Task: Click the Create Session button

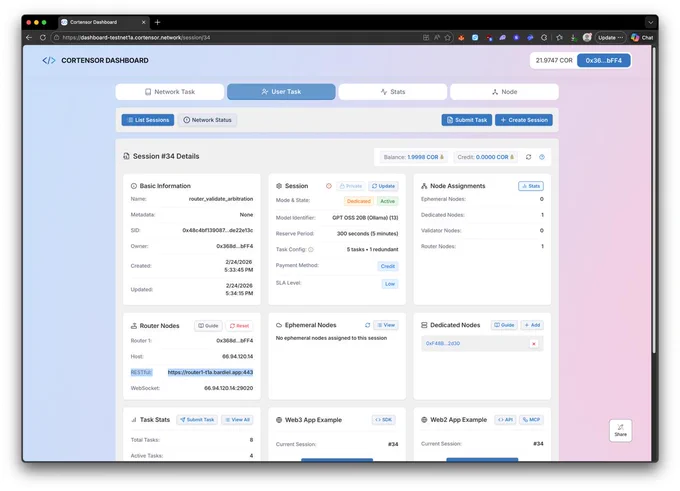Action: click(524, 120)
